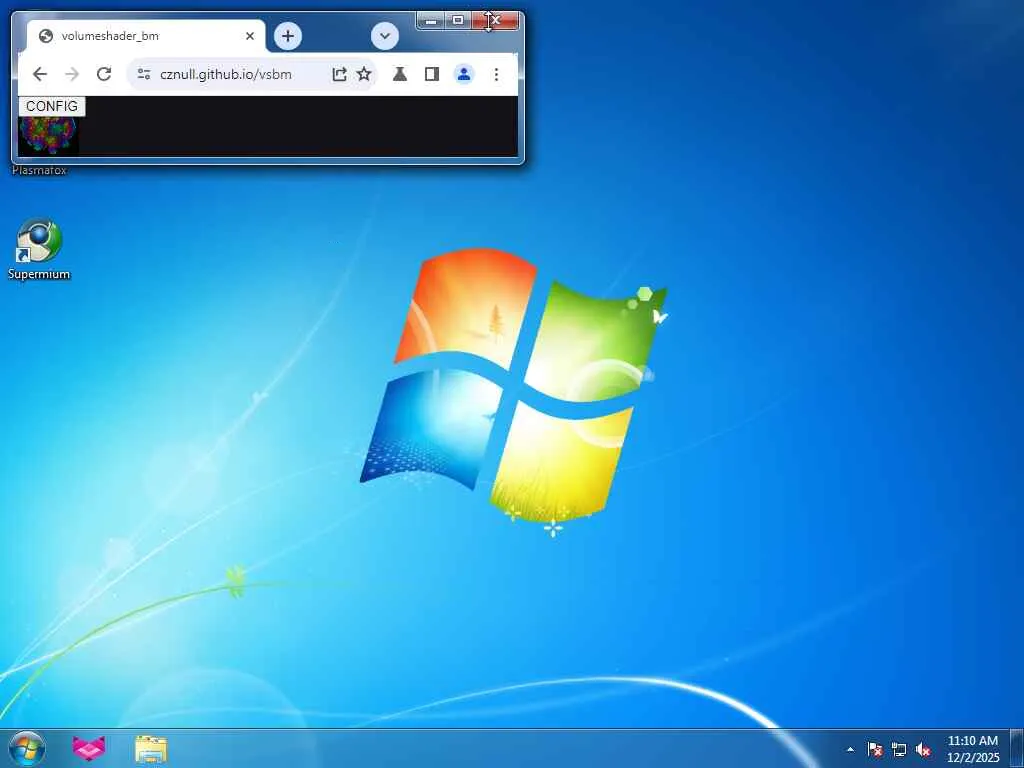
Task: Open the taskbar clock showing 11:10 AM
Action: [x=973, y=749]
